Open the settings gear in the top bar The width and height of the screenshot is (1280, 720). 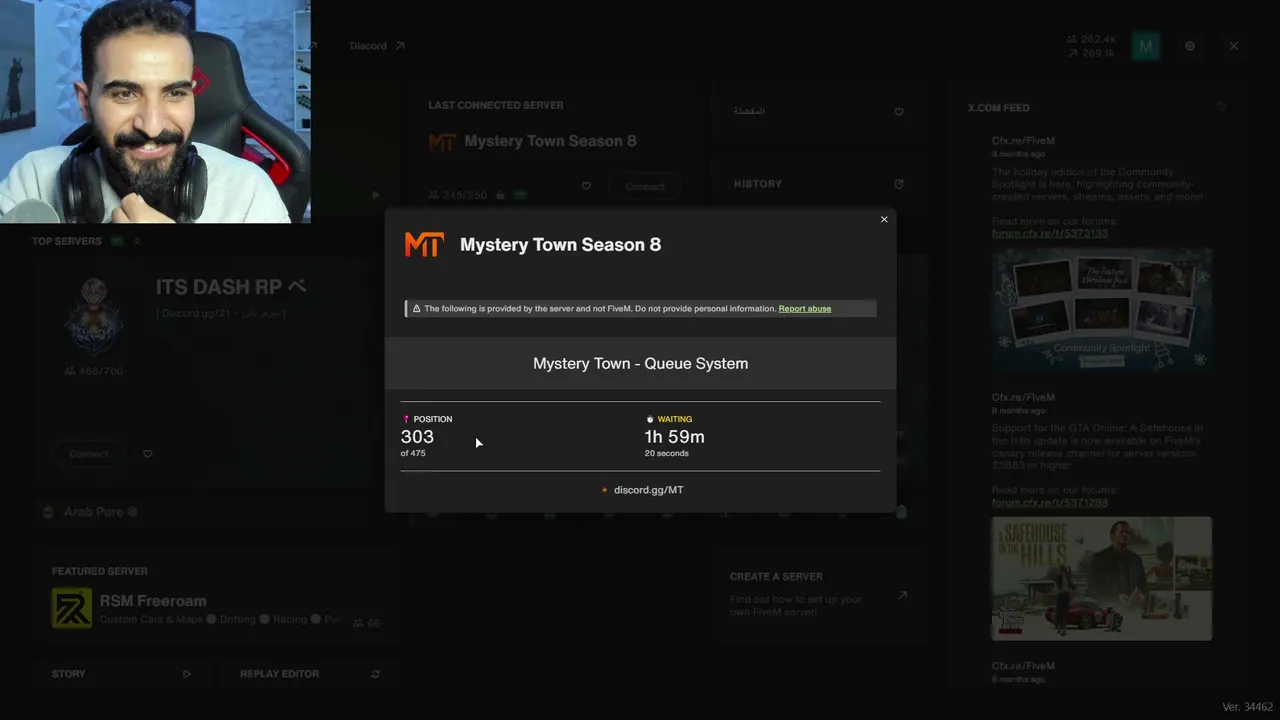(x=1190, y=46)
